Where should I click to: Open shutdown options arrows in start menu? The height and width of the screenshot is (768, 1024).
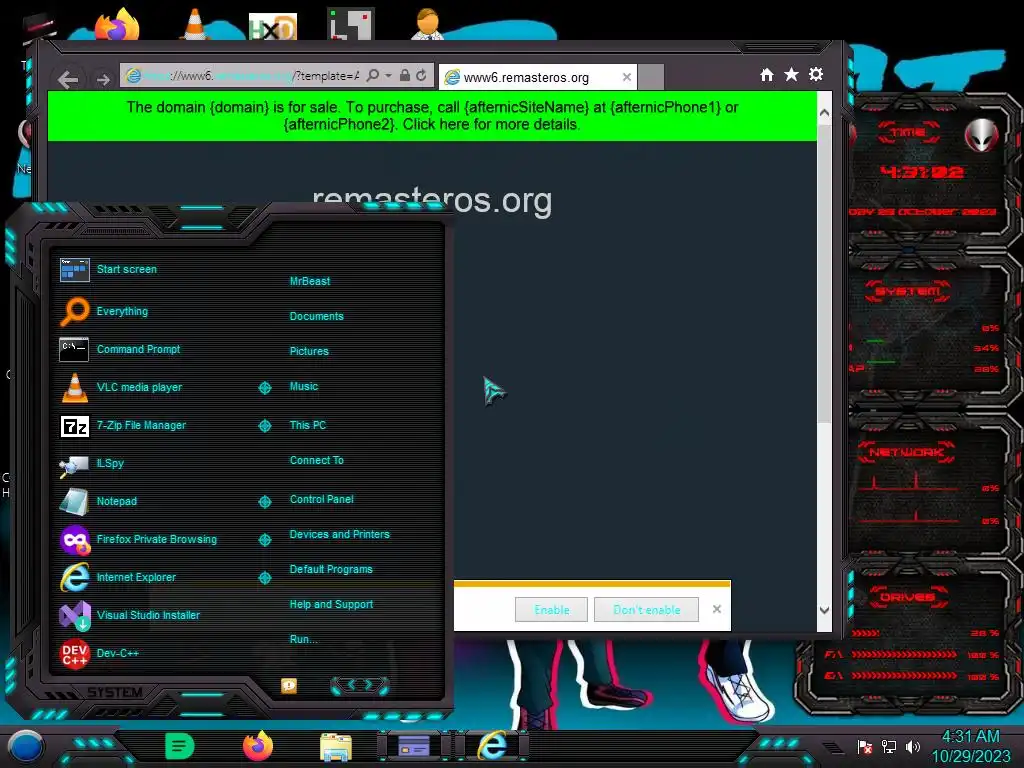[360, 684]
